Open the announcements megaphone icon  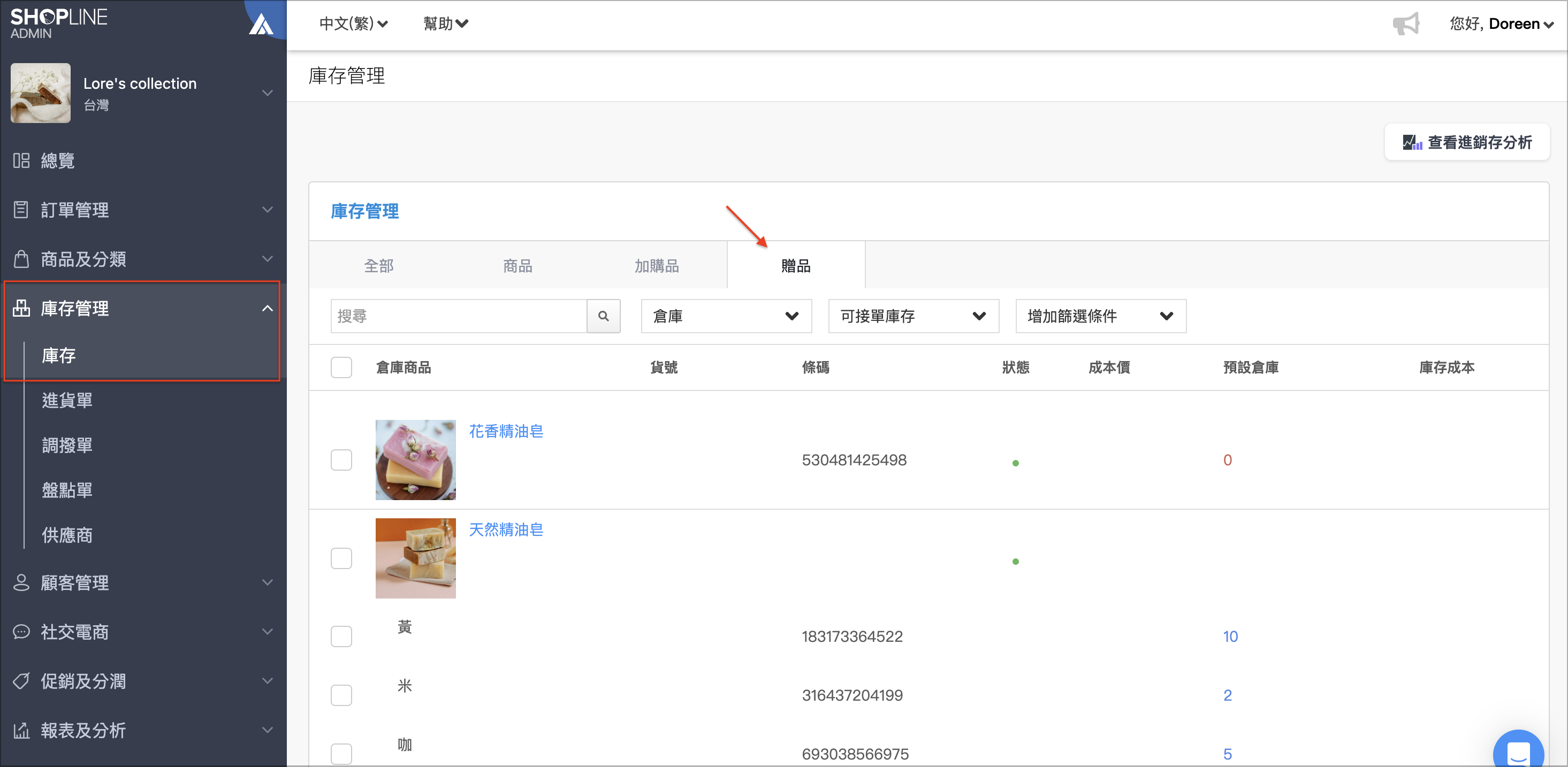[1405, 24]
